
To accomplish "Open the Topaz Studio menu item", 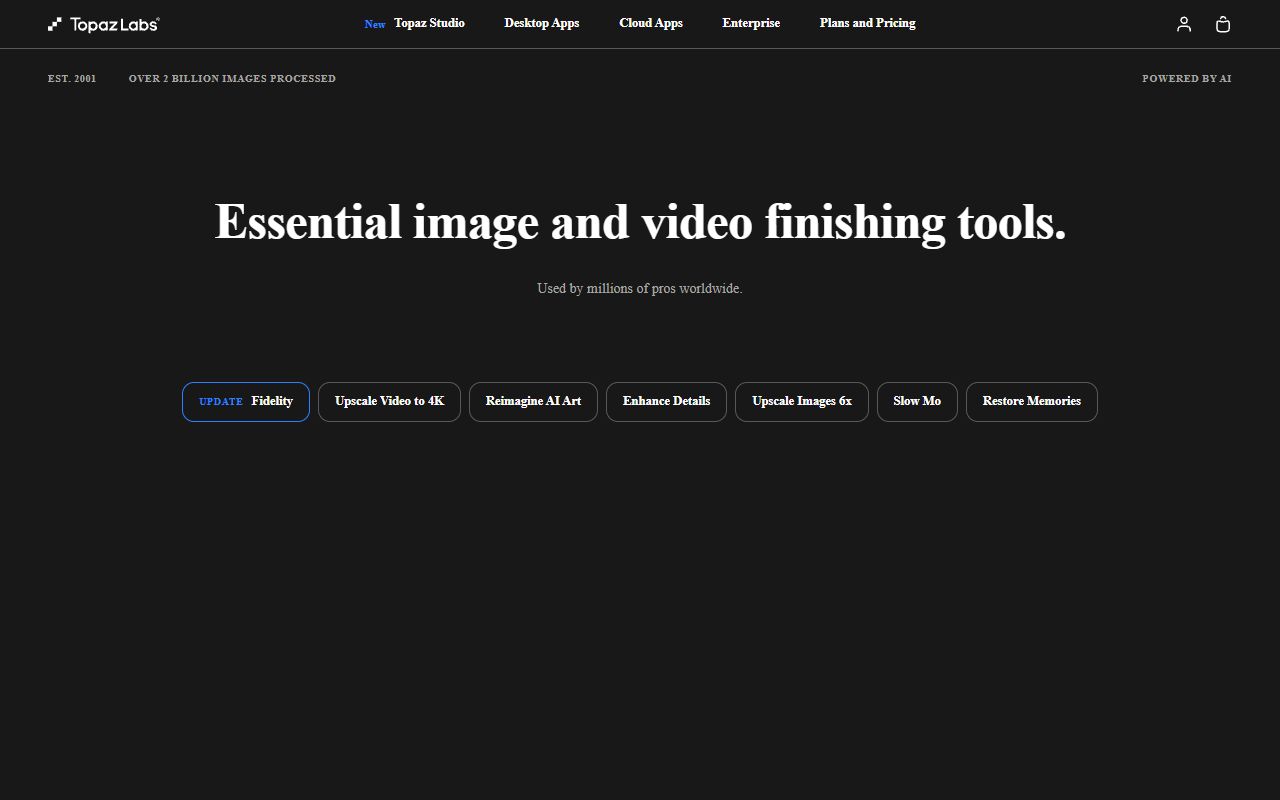I will point(429,23).
